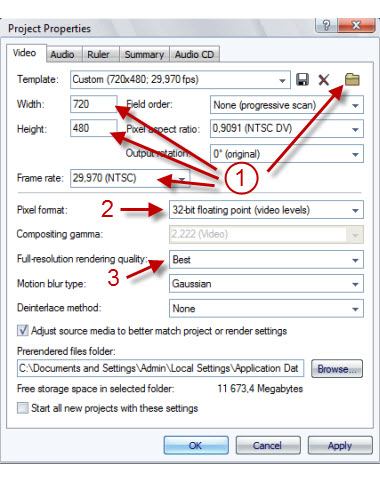Expand the Field order dropdown

(287, 105)
